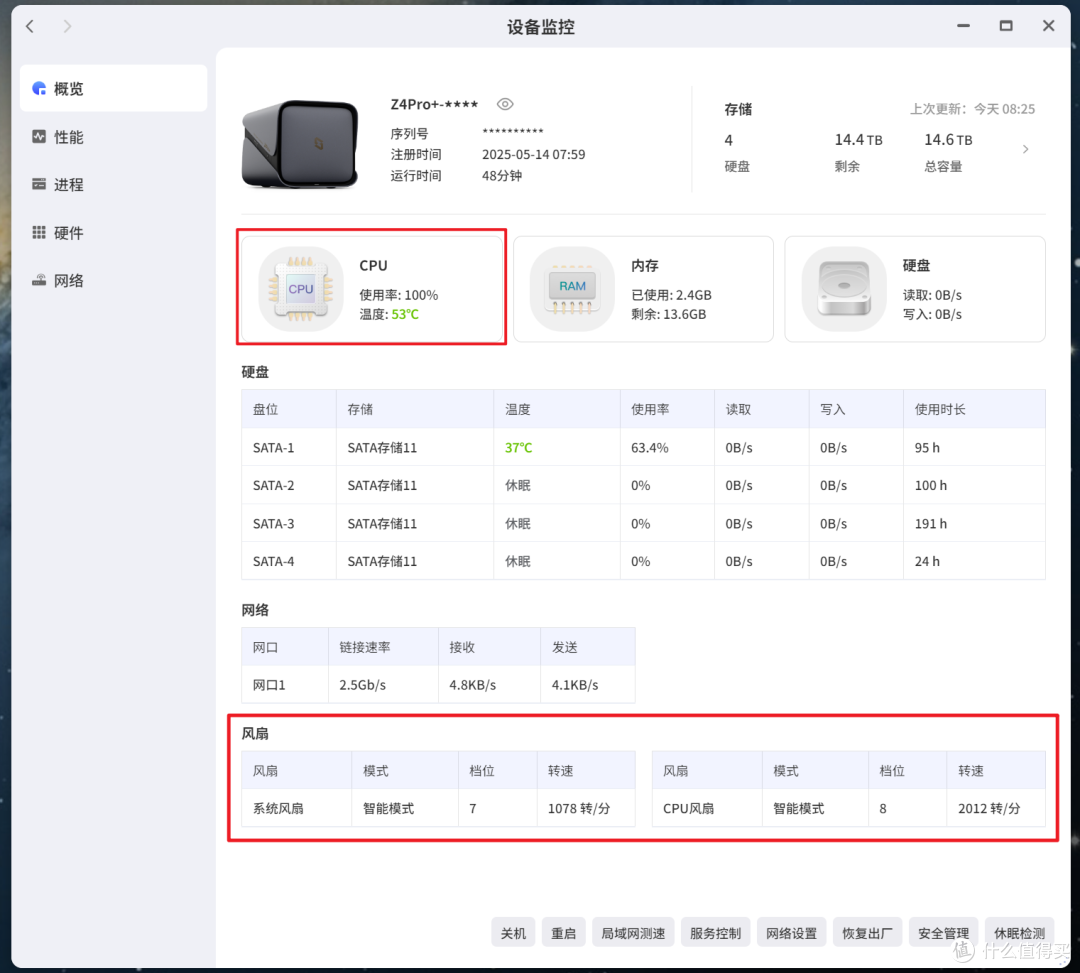Click the 2.5Gb/s link speed value
1080x973 pixels.
click(362, 685)
